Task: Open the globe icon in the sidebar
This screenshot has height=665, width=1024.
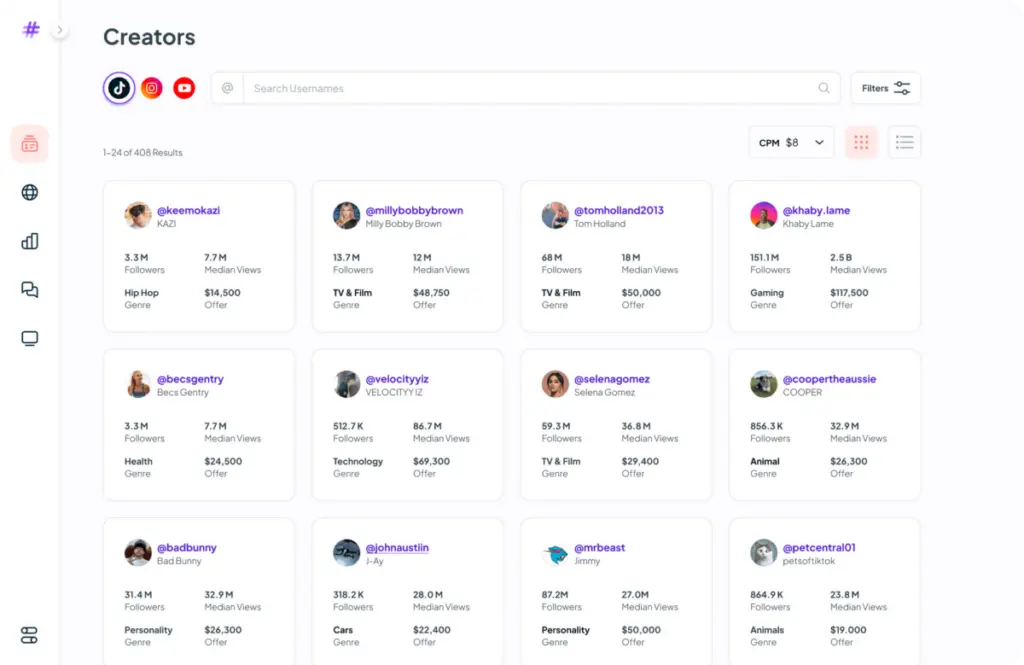Action: [x=29, y=192]
